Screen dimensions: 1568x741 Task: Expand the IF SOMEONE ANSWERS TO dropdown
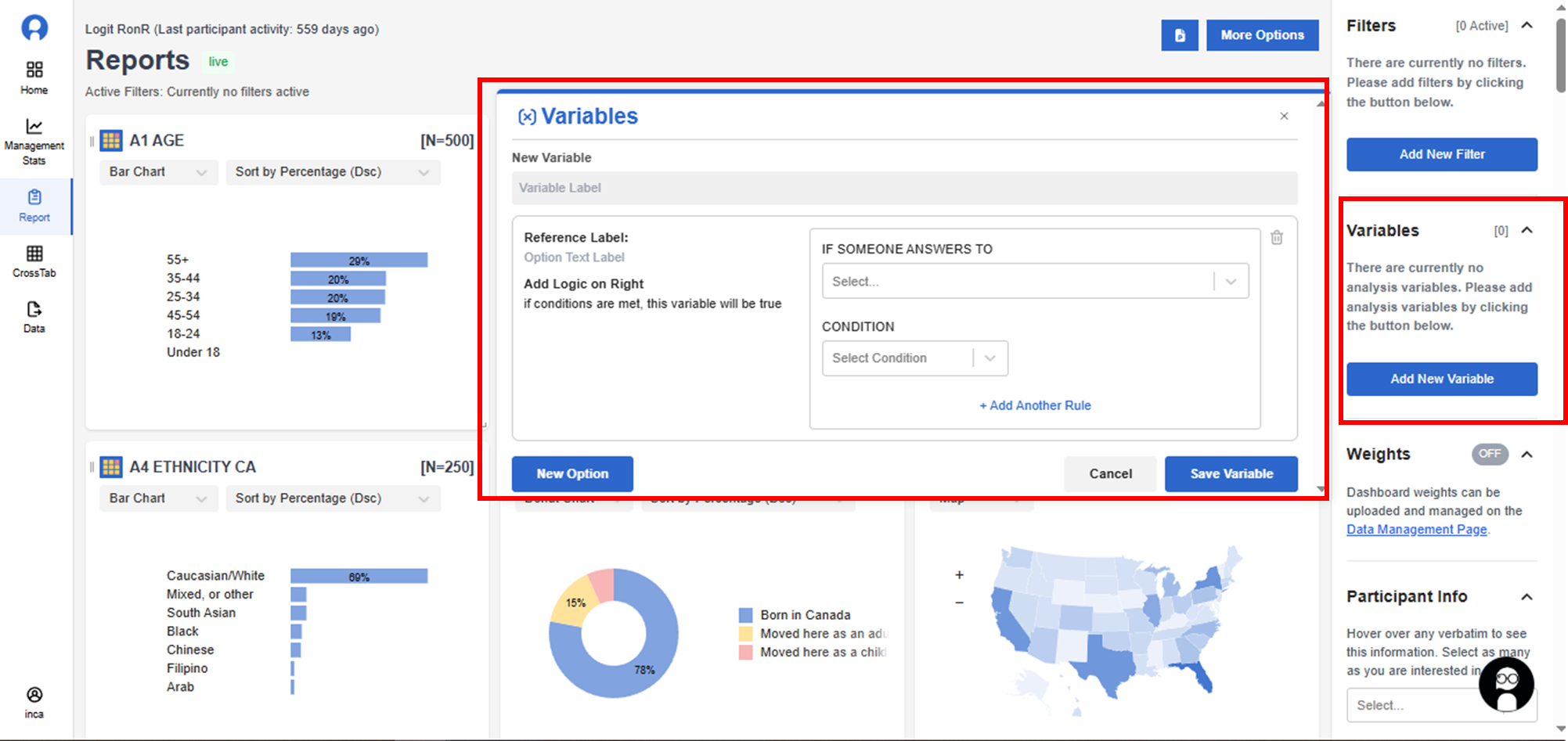[x=1034, y=282]
